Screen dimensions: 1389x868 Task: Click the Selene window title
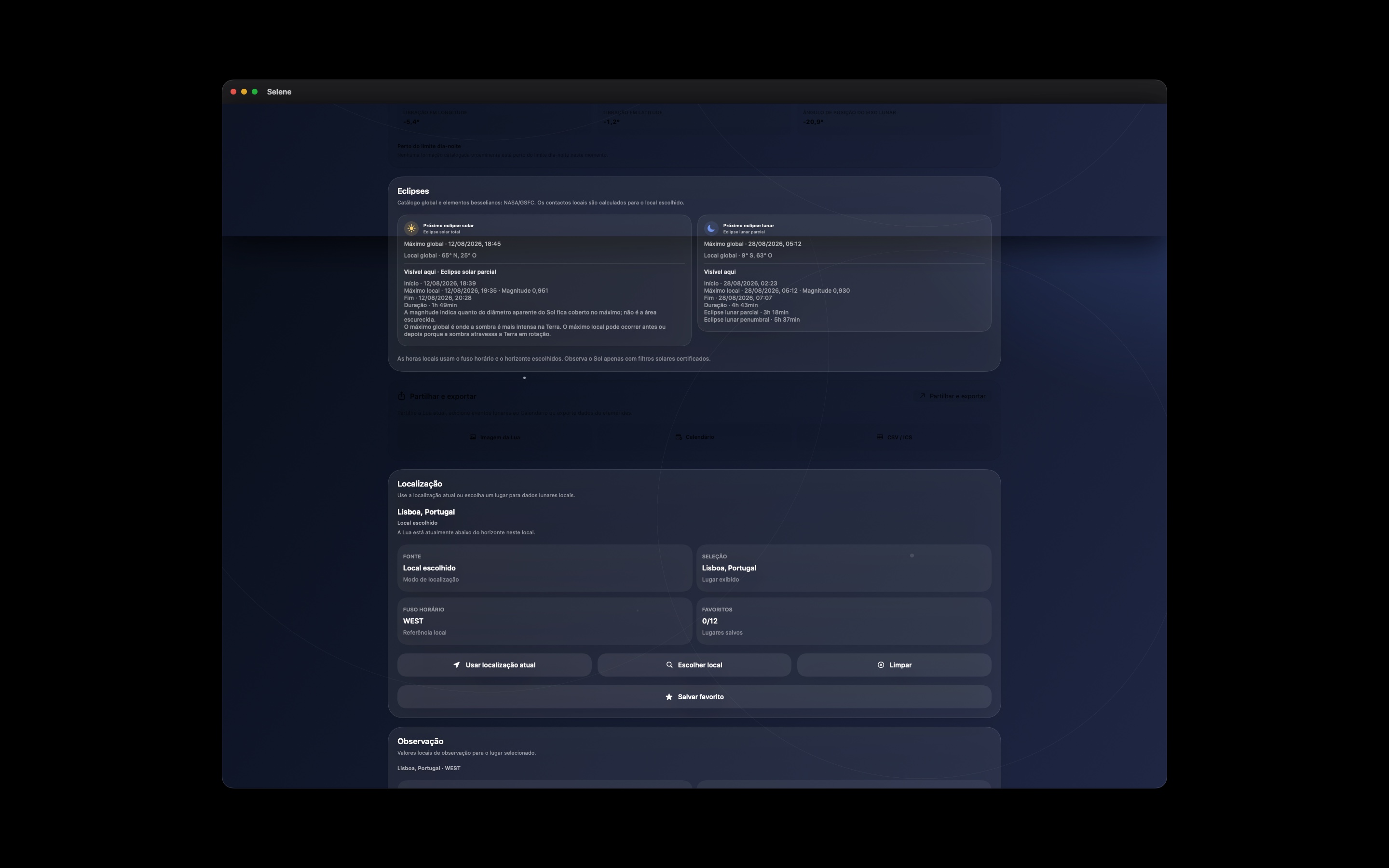tap(279, 92)
